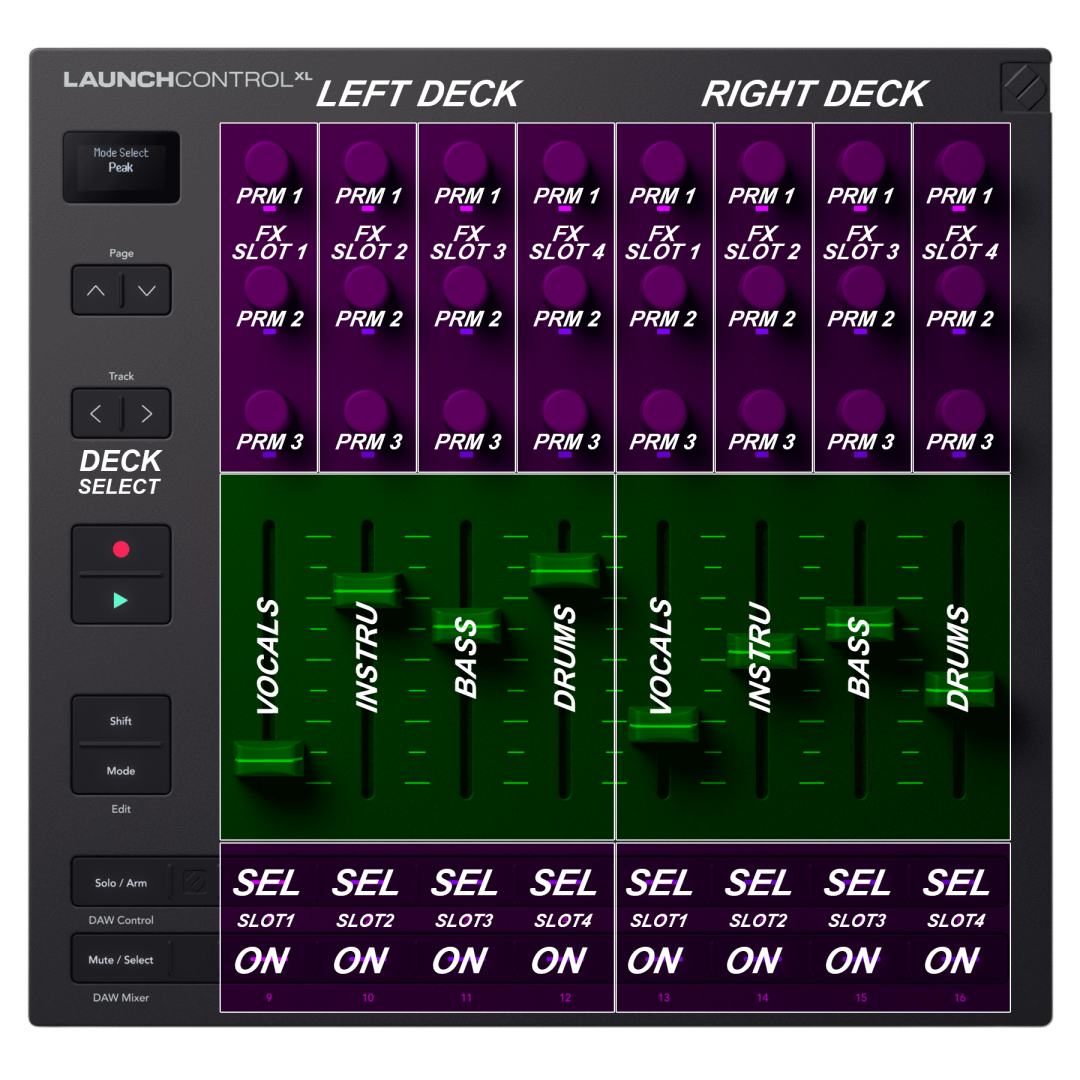The height and width of the screenshot is (1080, 1080).
Task: Select the next track right arrow
Action: coord(147,413)
